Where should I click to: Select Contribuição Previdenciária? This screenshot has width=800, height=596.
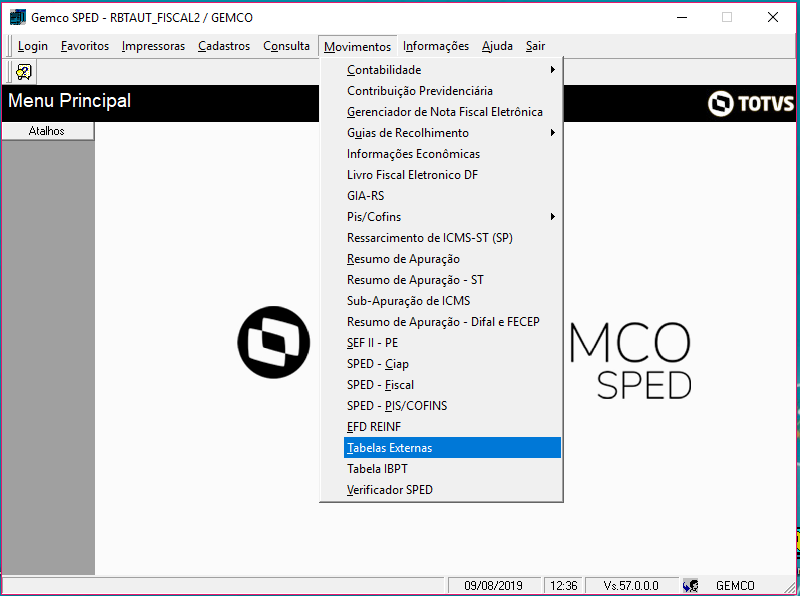click(x=452, y=91)
